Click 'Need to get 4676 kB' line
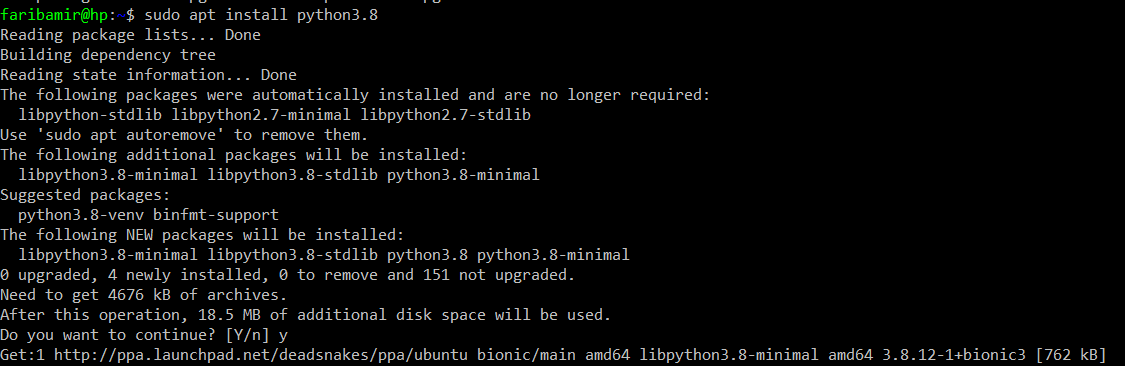The height and width of the screenshot is (366, 1125). (x=144, y=294)
